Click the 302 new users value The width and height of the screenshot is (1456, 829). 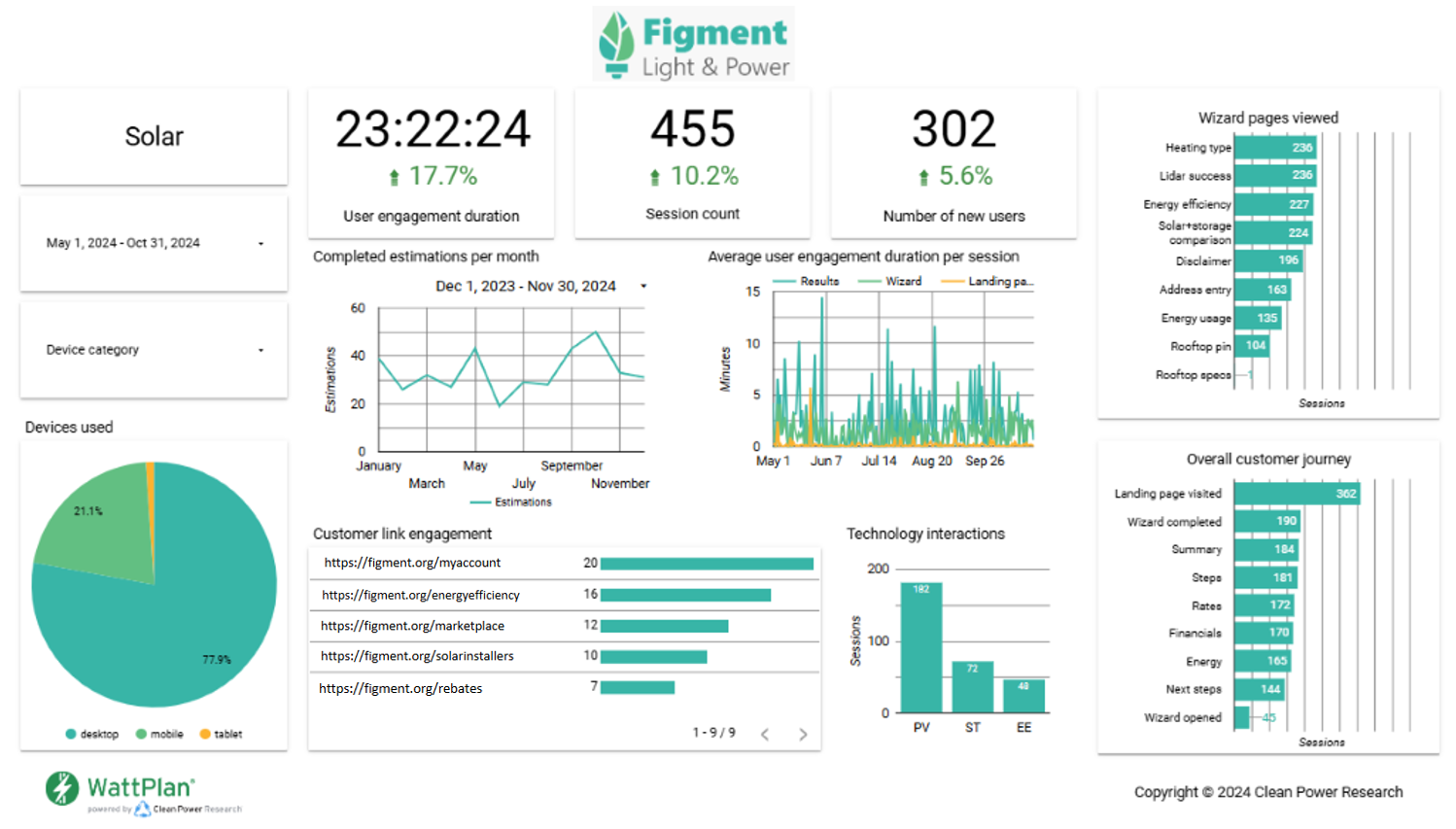pos(953,129)
